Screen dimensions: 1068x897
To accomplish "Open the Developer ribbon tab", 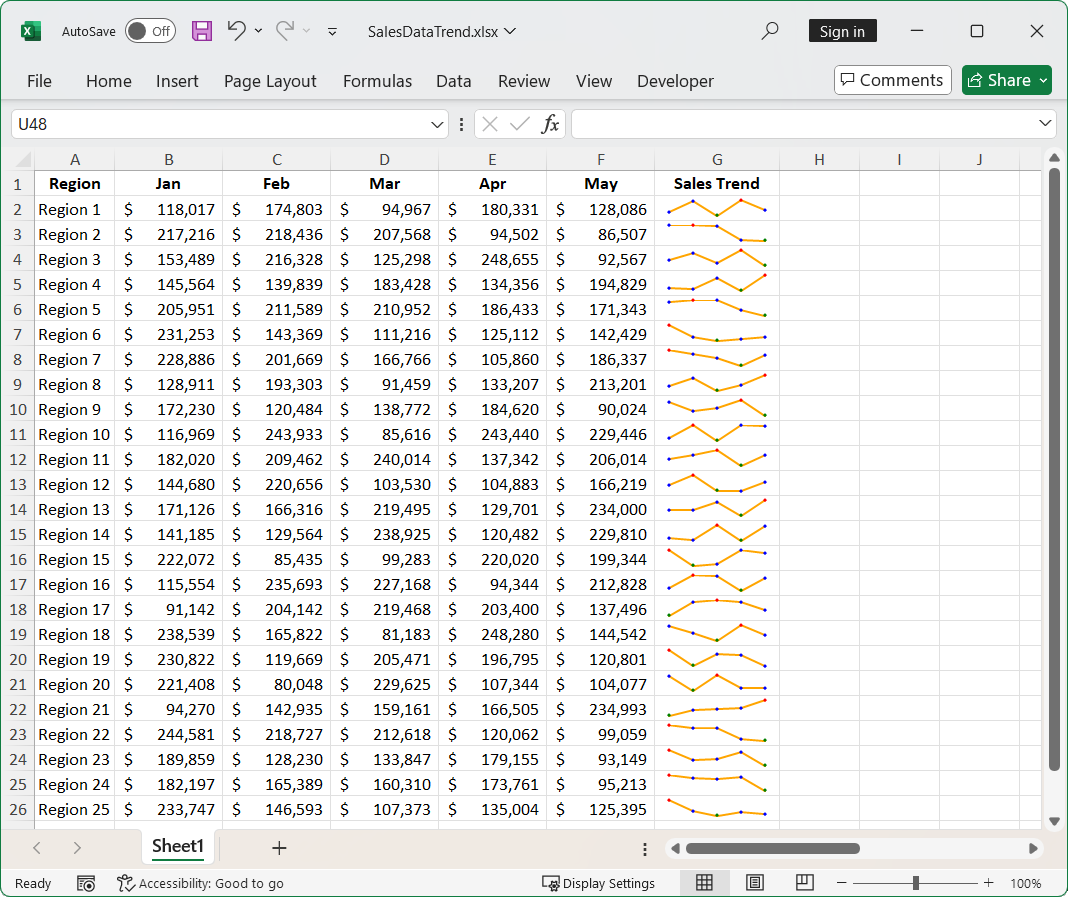I will (x=675, y=81).
